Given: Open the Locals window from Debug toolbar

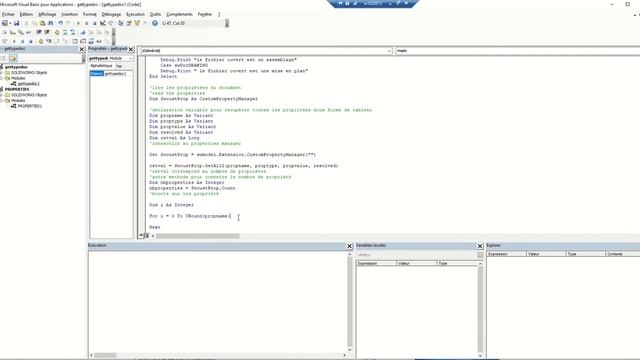Looking at the screenshot, I should coord(75,41).
